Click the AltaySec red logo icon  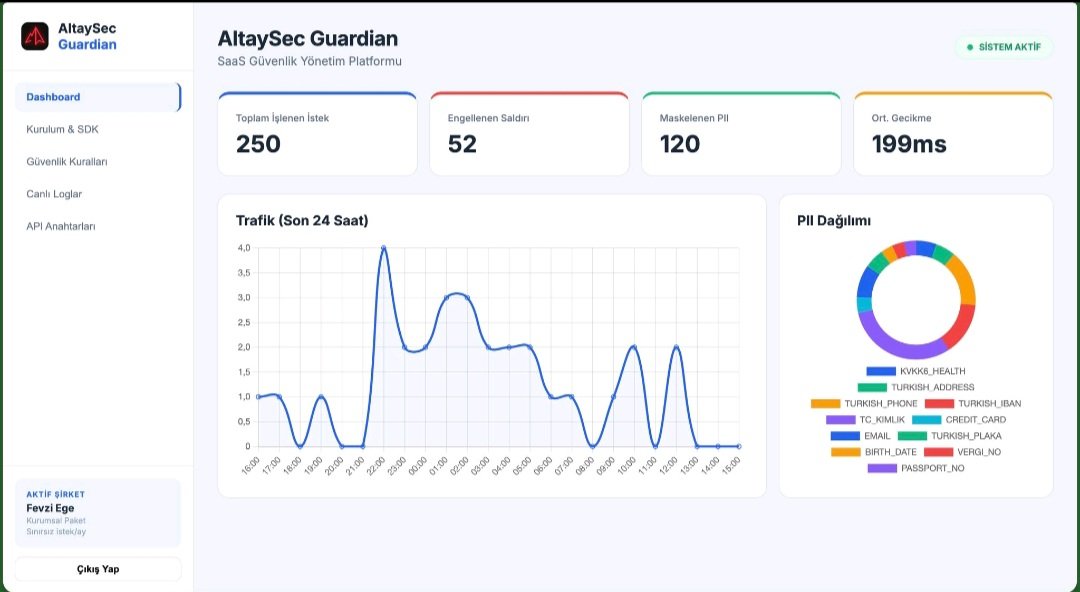[35, 37]
